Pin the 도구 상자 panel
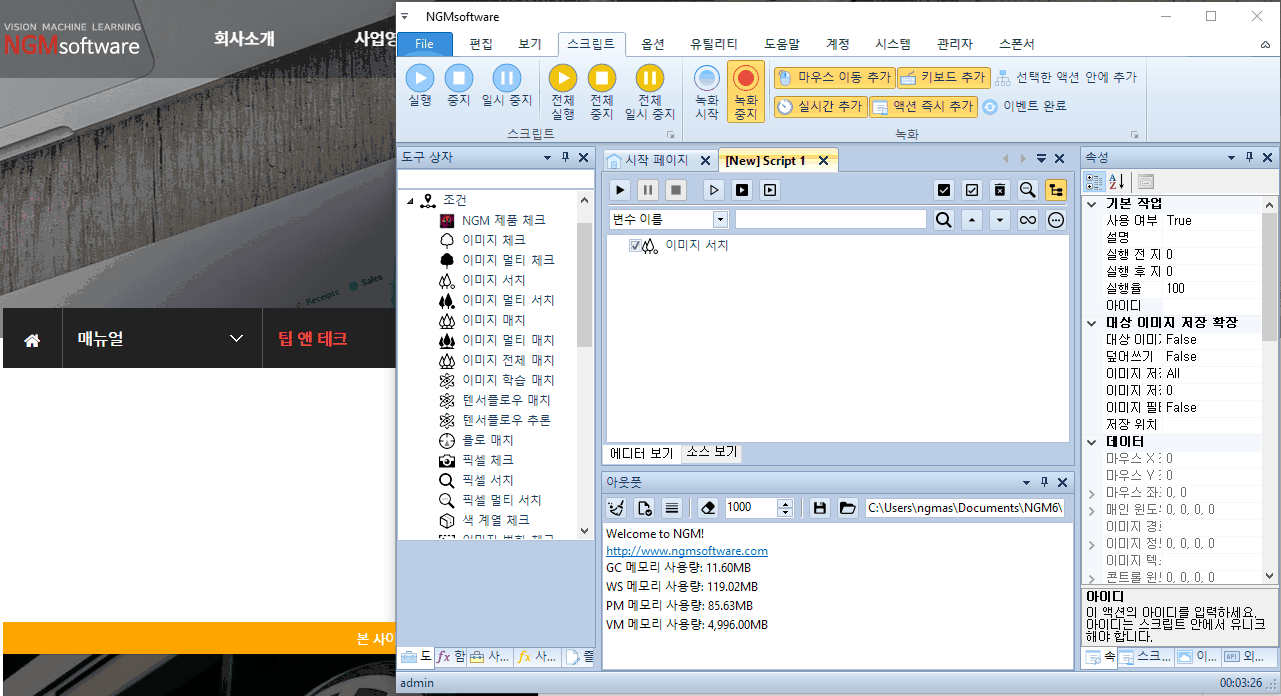This screenshot has width=1281, height=696. (x=565, y=158)
